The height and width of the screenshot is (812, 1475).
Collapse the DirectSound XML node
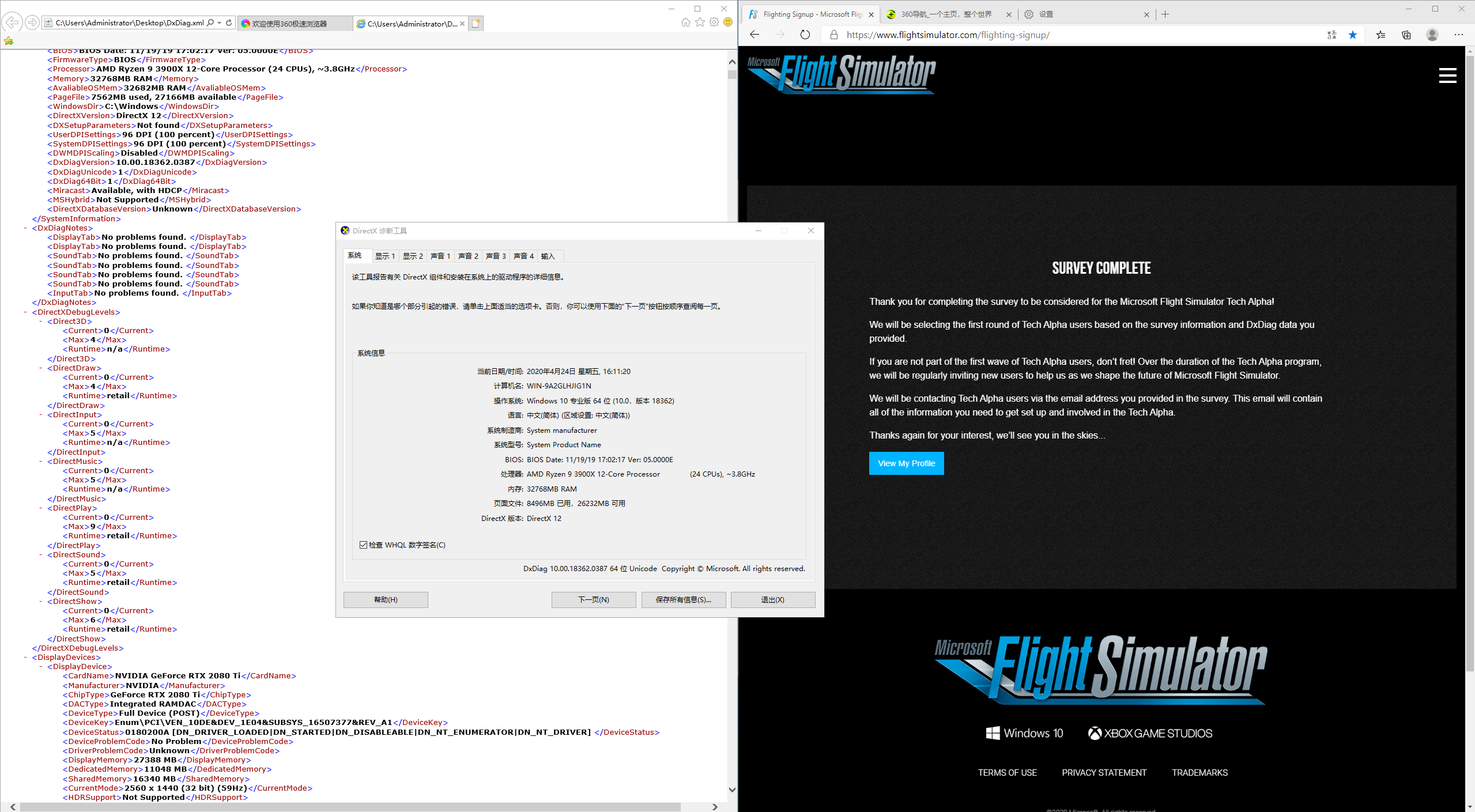tap(41, 555)
